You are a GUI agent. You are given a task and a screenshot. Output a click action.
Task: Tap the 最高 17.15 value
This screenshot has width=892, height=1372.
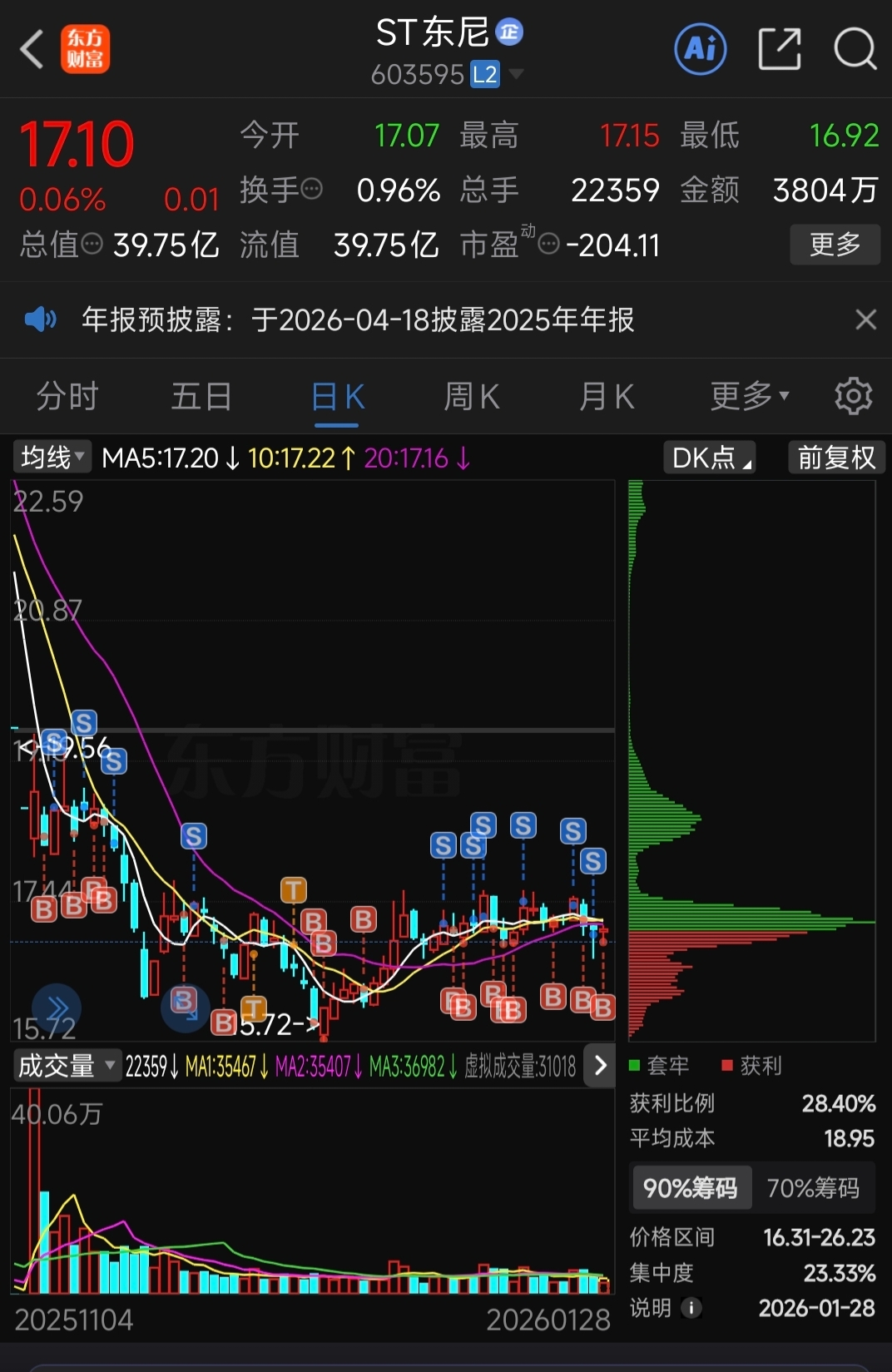tap(629, 136)
